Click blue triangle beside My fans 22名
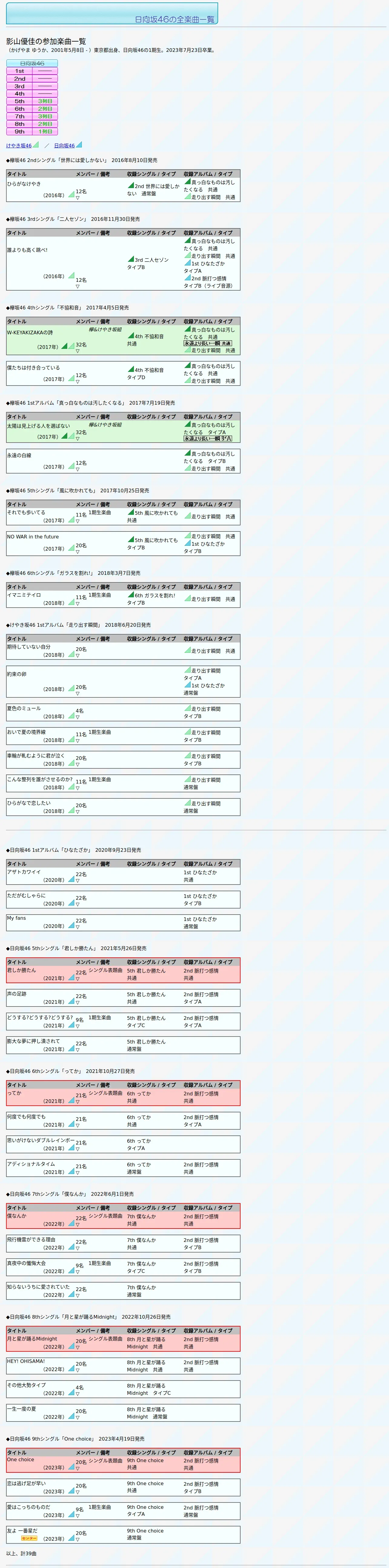 coord(71,925)
